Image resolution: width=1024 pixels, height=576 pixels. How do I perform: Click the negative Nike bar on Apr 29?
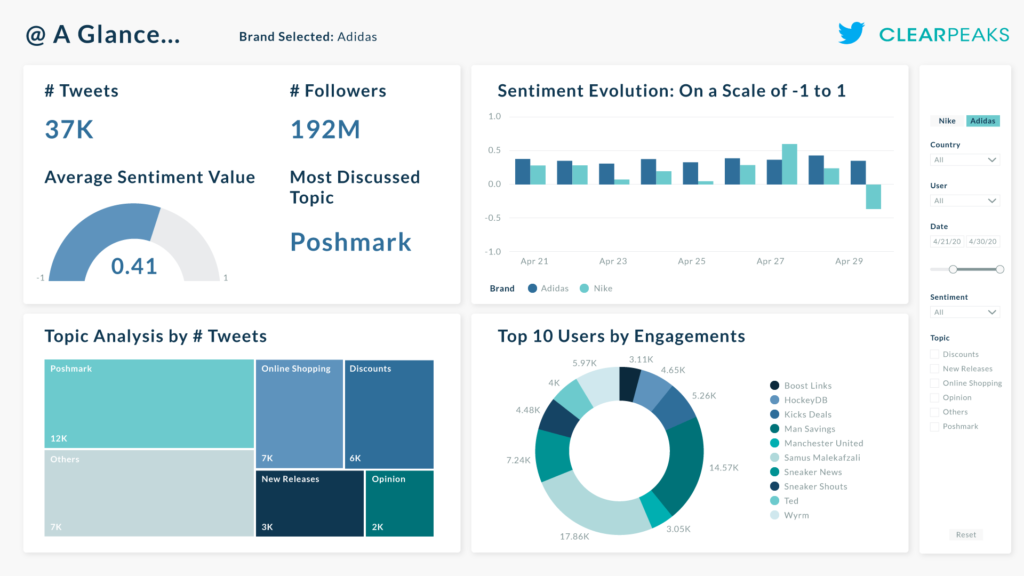coord(873,197)
